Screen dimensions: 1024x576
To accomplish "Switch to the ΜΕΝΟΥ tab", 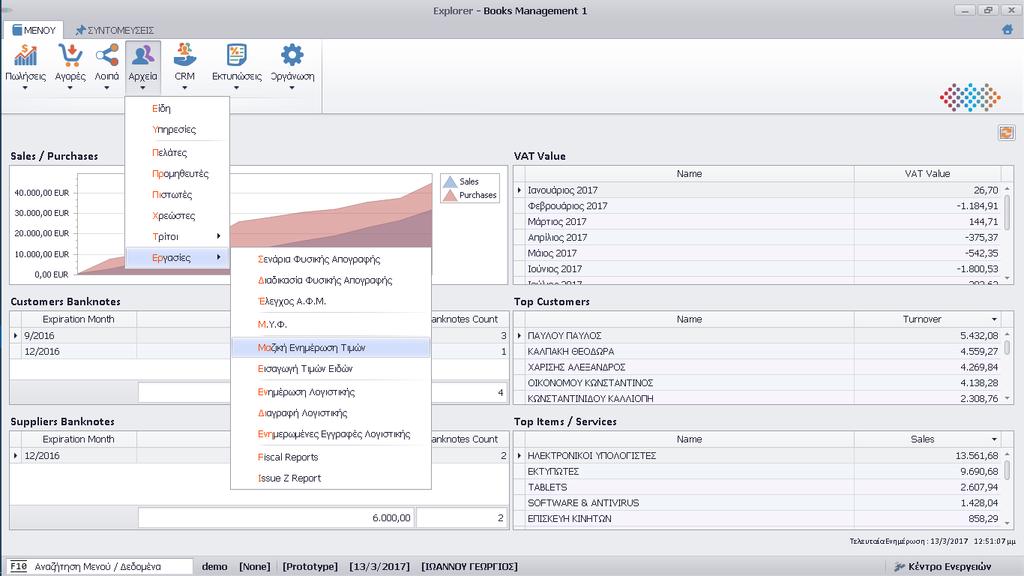I will click(33, 30).
